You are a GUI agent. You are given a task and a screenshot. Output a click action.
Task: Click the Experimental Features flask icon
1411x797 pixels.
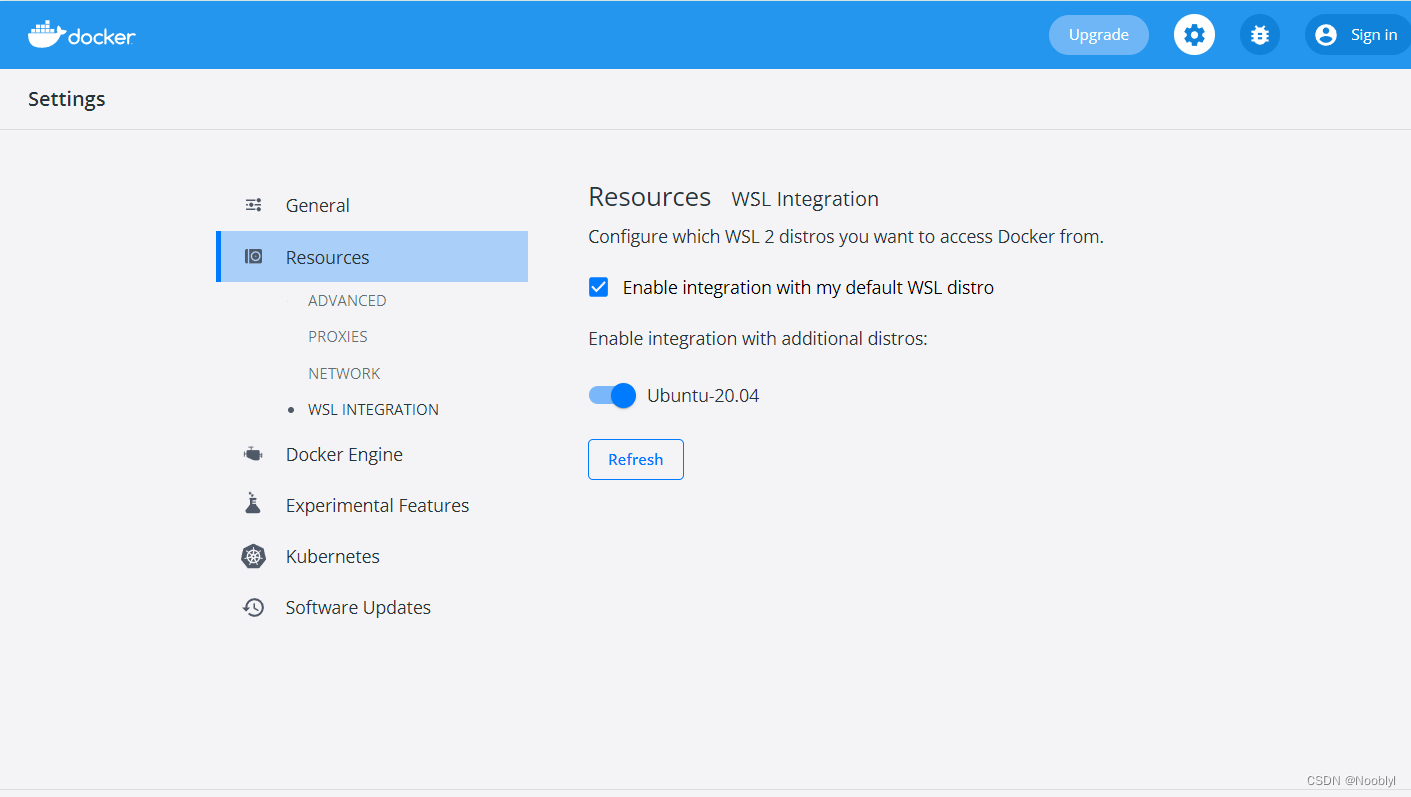(253, 504)
